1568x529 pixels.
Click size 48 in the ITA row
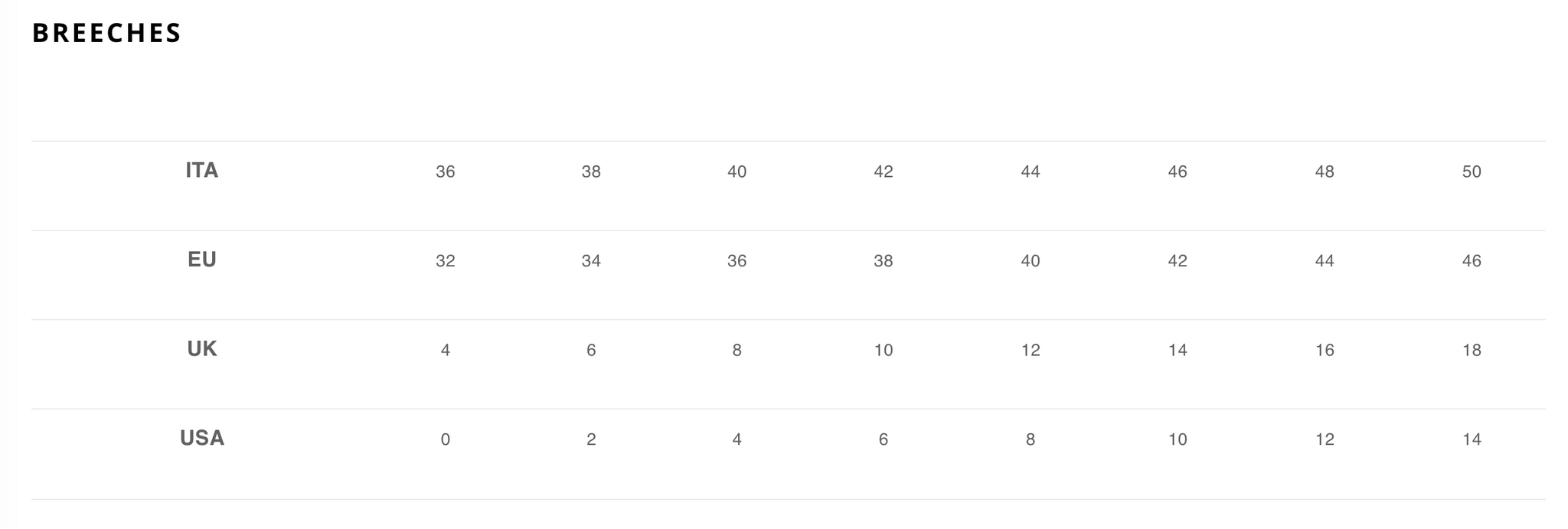(x=1325, y=171)
